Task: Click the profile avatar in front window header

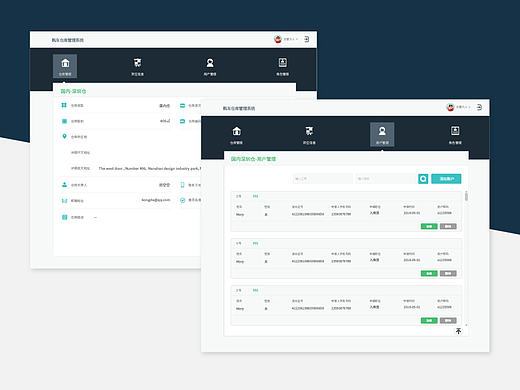Action: [x=450, y=107]
